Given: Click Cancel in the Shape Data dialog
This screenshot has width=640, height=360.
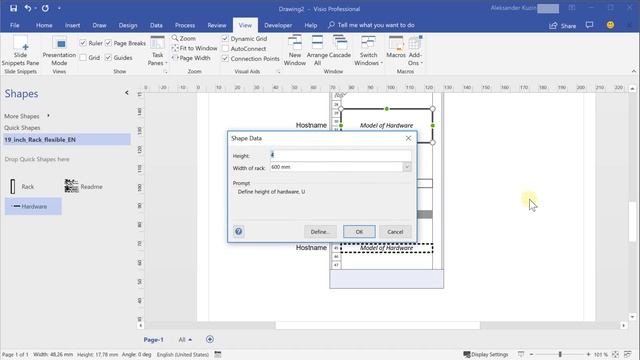Looking at the screenshot, I should tap(395, 231).
